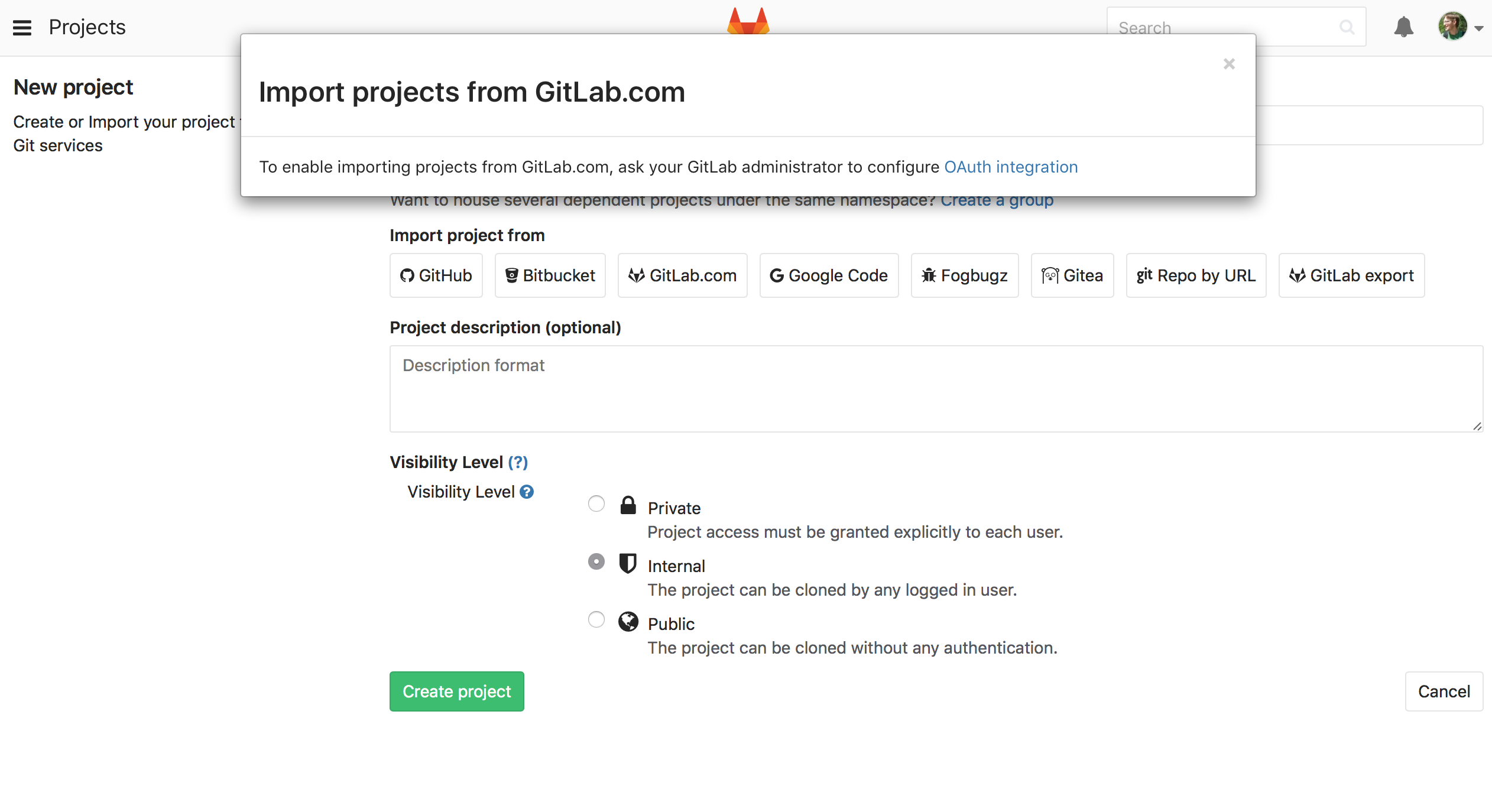Screen dimensions: 1492x812
Task: Open notifications bell
Action: click(x=1404, y=27)
